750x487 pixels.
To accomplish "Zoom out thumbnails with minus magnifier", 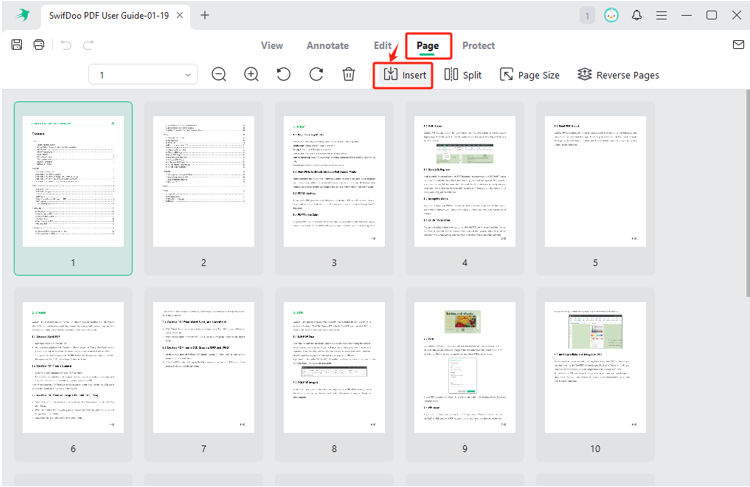I will click(x=219, y=75).
